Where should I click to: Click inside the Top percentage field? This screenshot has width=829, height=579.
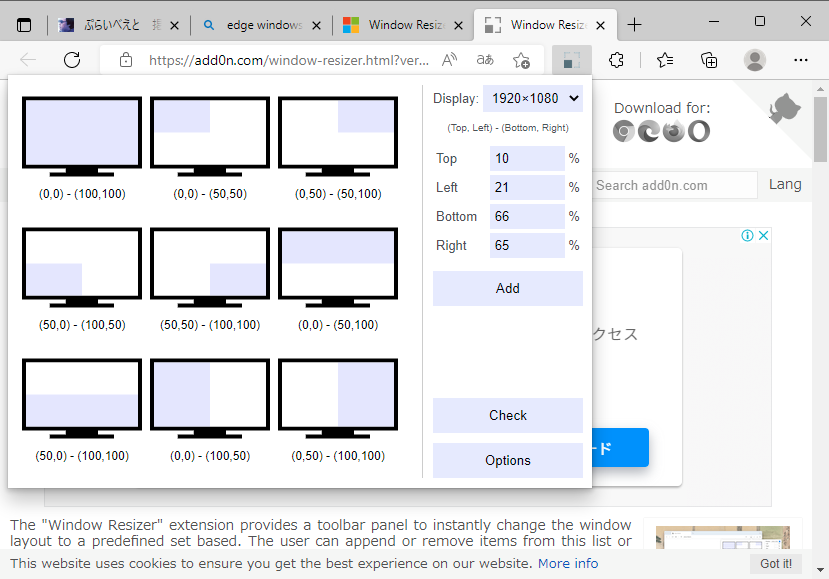pos(527,158)
